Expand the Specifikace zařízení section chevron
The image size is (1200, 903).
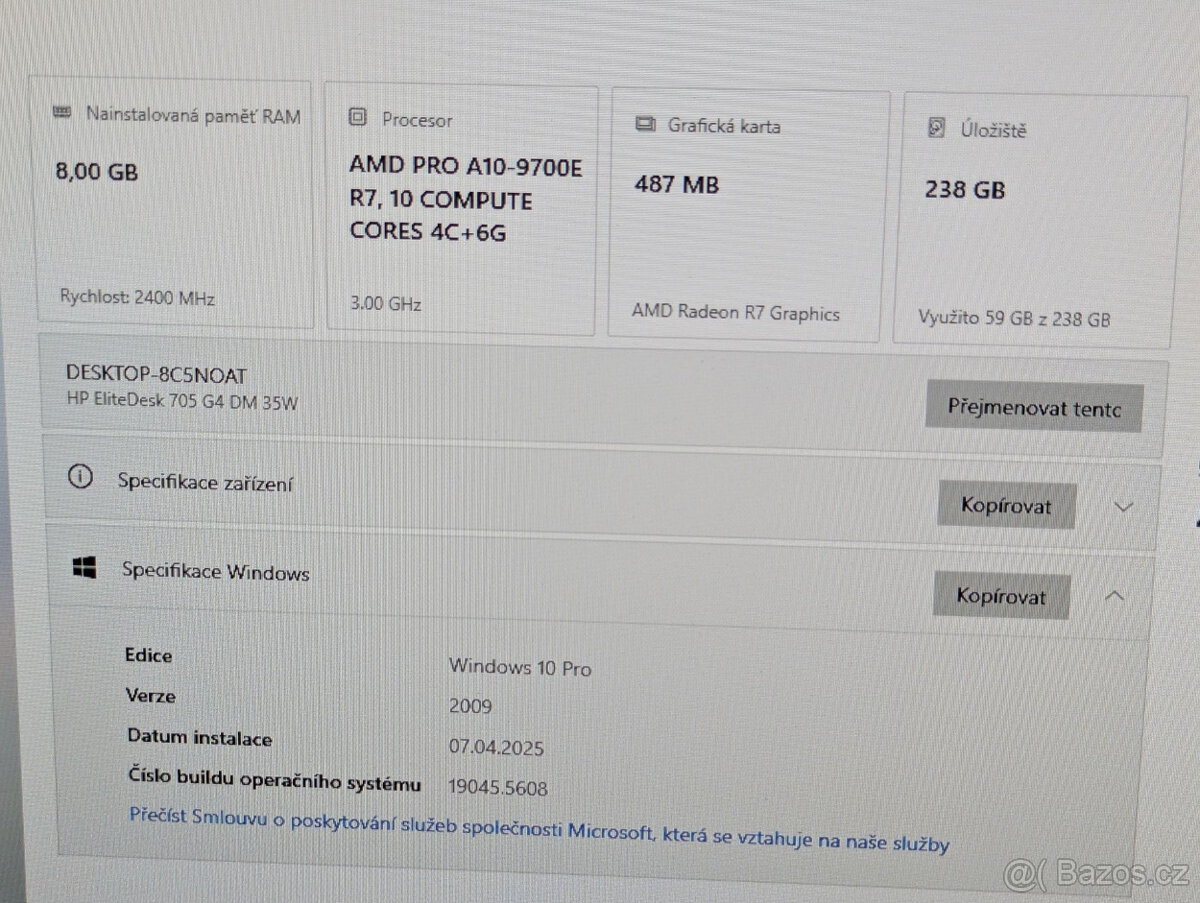point(1123,506)
